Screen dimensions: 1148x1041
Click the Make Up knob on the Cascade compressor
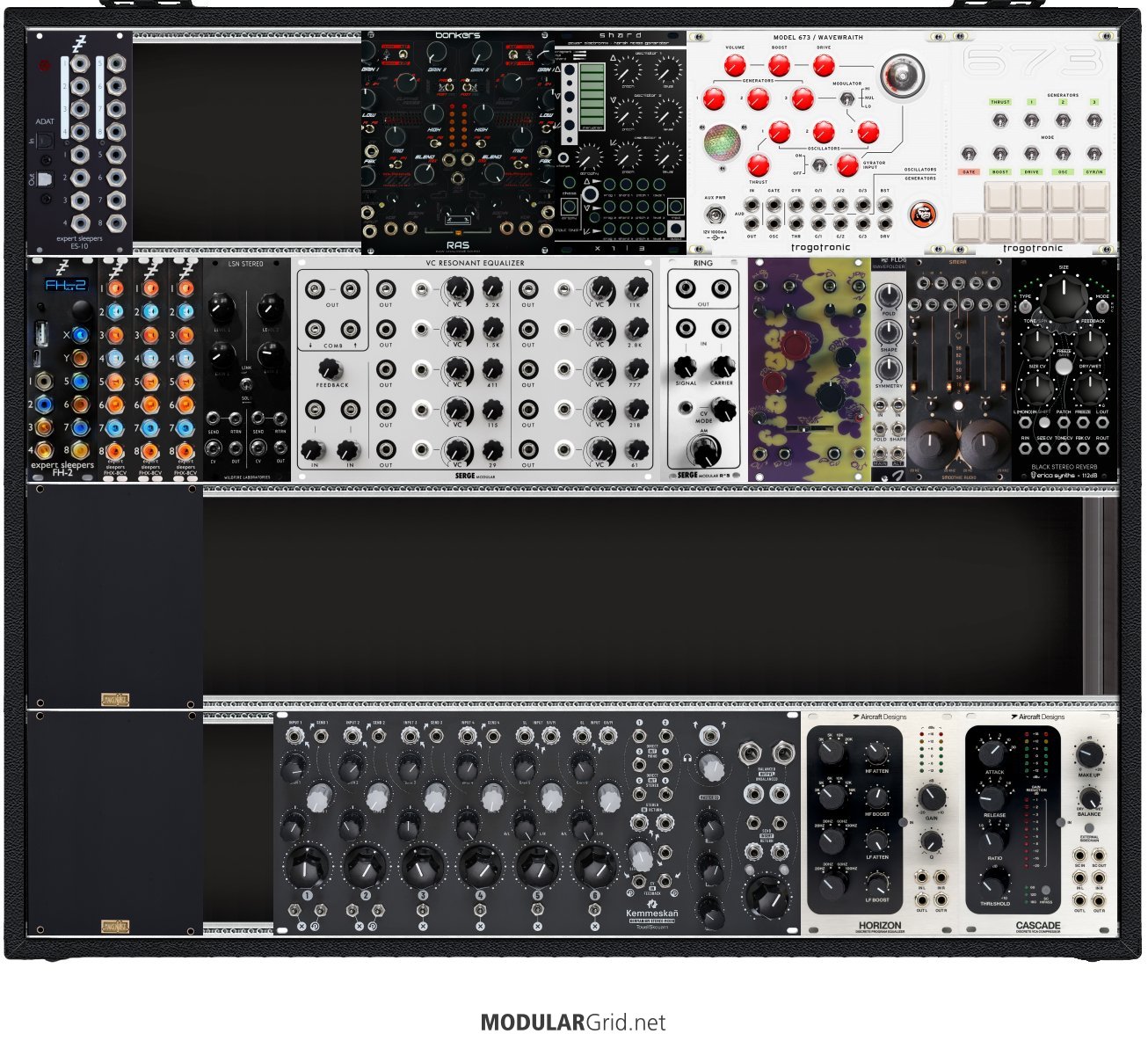click(1089, 753)
